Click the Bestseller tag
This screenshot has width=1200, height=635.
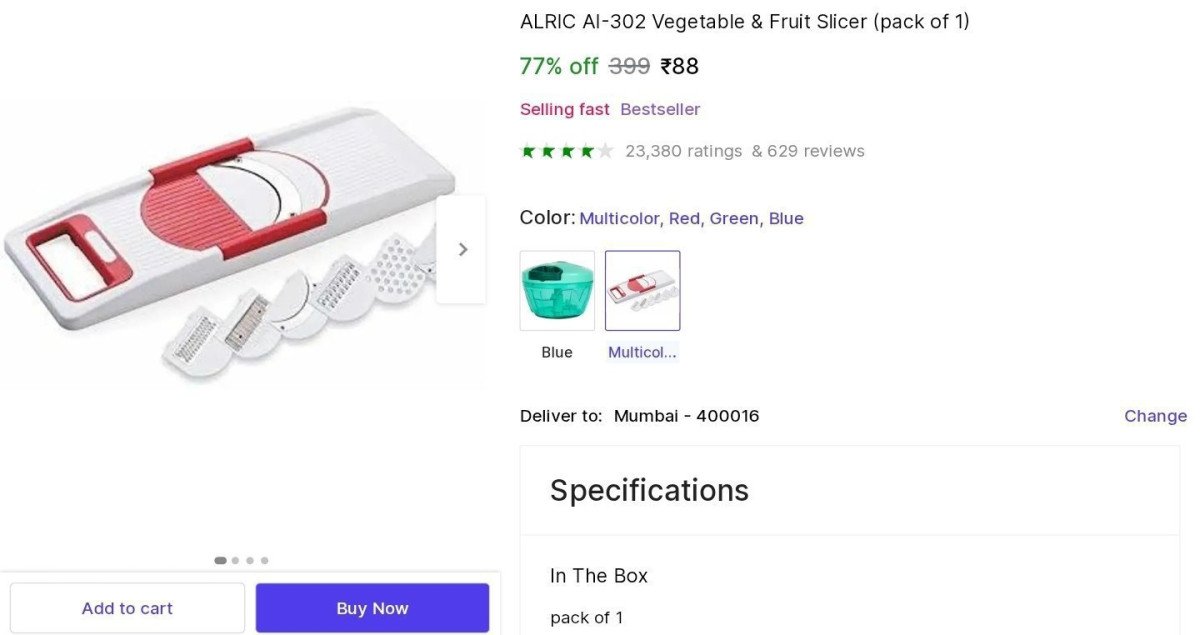tap(660, 109)
